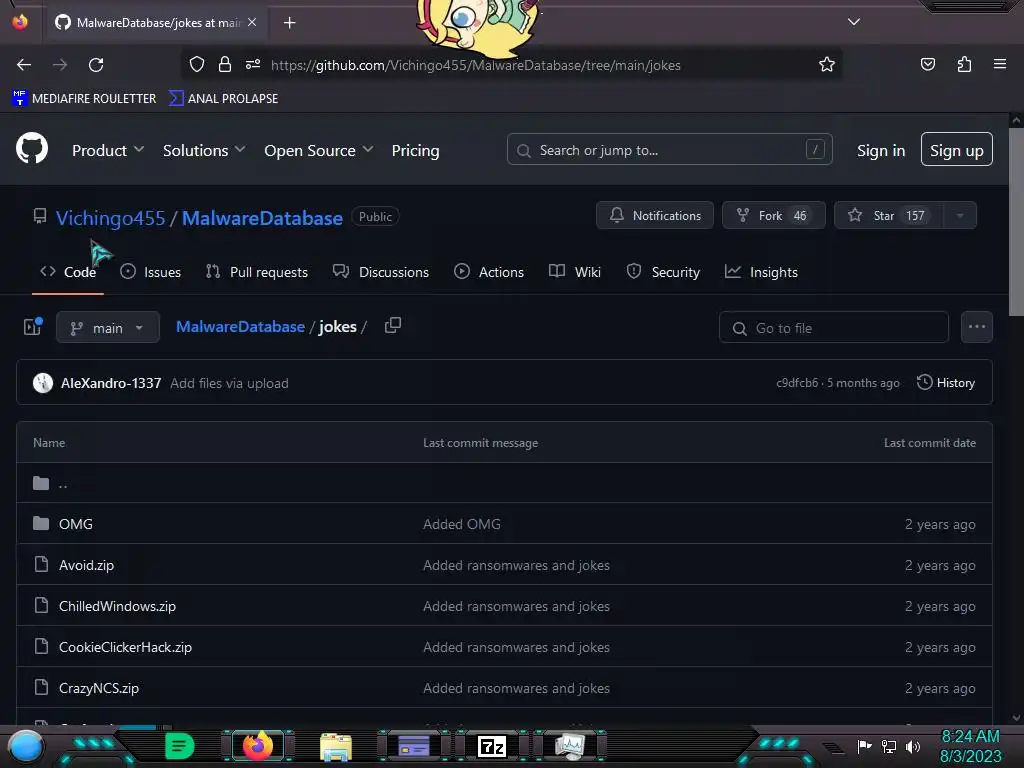
Task: Switch to the Pull requests tab
Action: (257, 272)
